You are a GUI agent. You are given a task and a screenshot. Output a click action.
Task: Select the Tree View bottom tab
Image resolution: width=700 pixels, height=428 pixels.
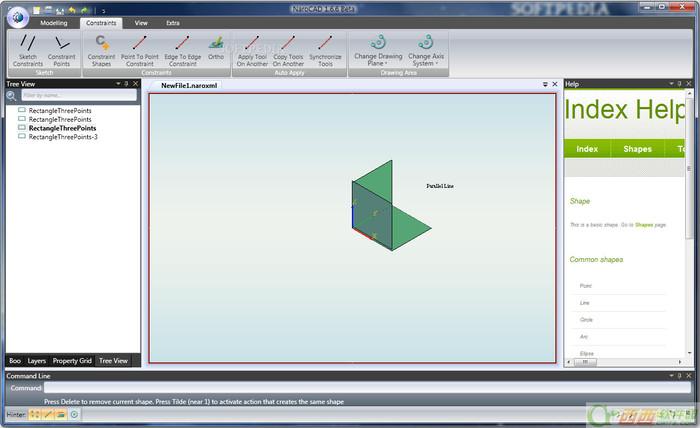[113, 361]
